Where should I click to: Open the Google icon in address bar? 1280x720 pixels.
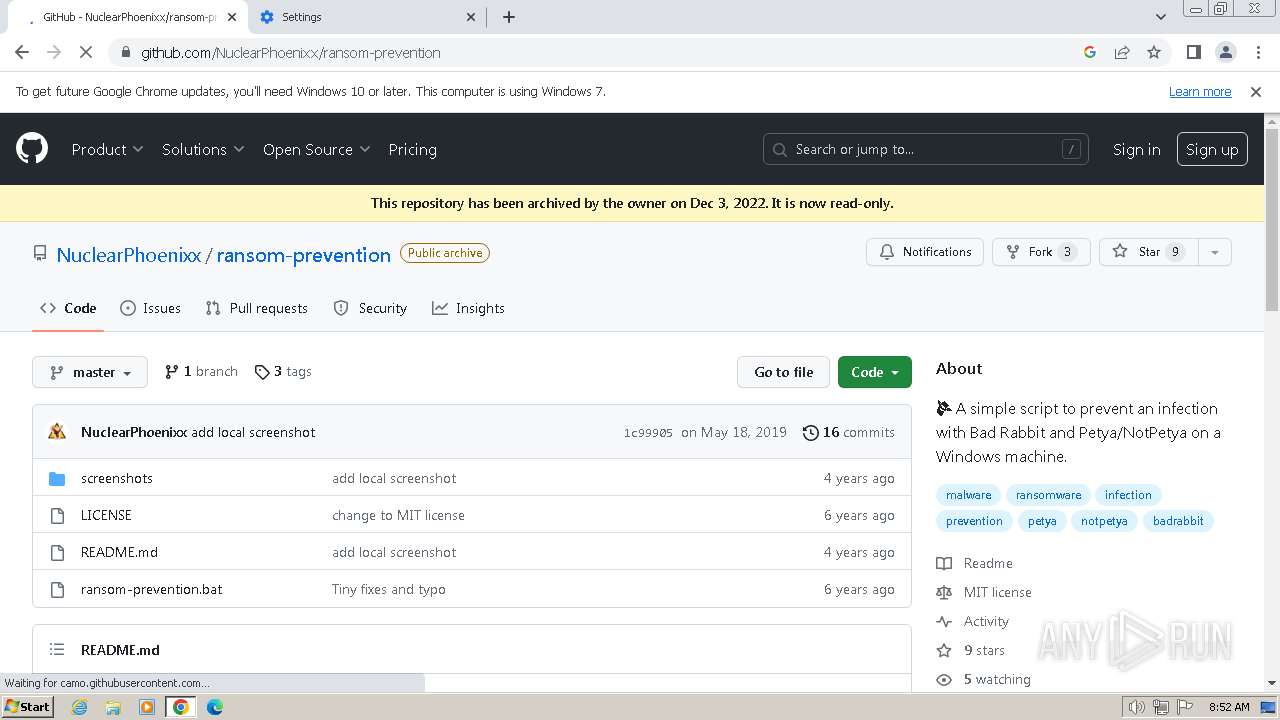coord(1090,52)
